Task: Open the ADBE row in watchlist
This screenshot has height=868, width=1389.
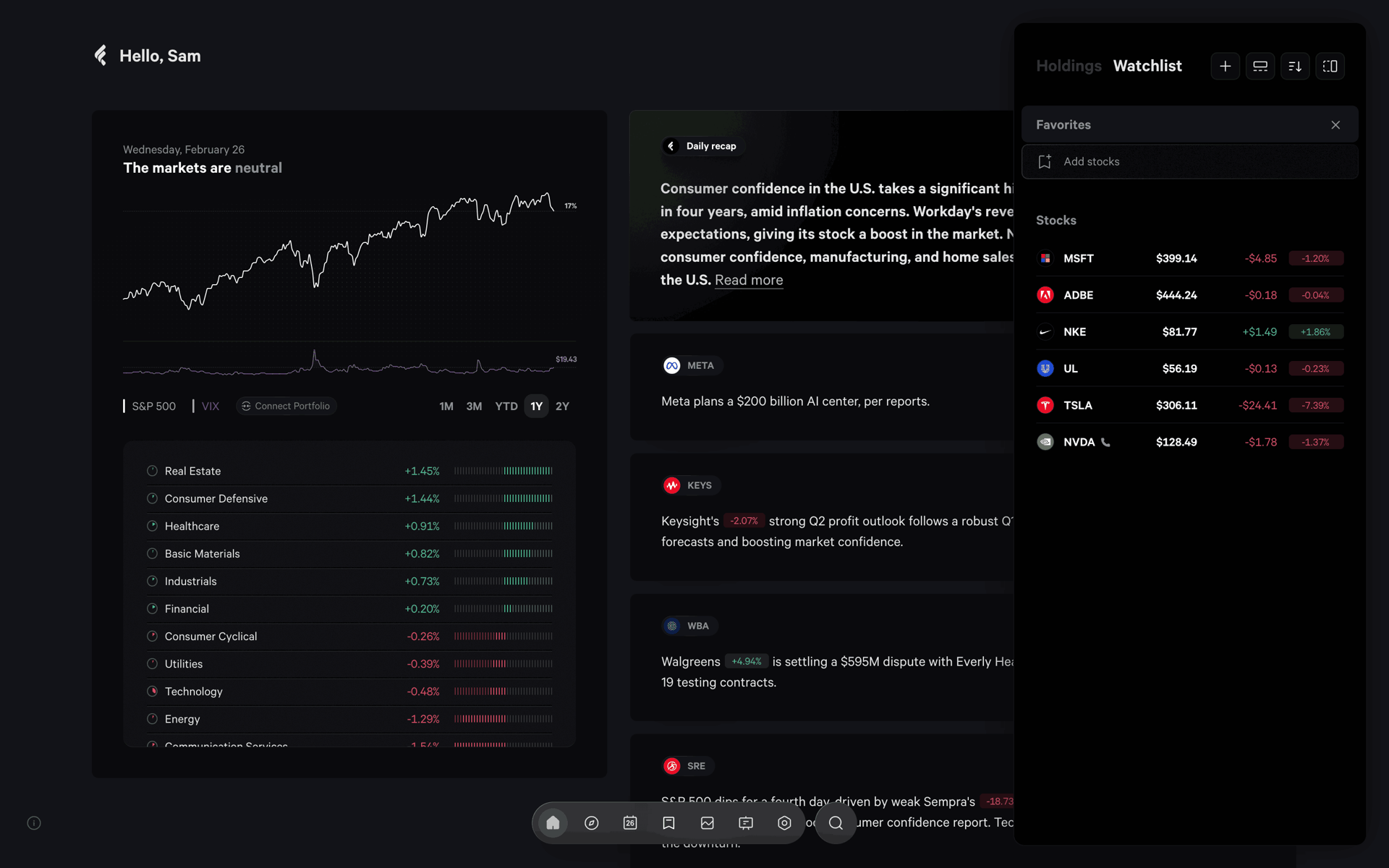Action: pyautogui.click(x=1189, y=295)
